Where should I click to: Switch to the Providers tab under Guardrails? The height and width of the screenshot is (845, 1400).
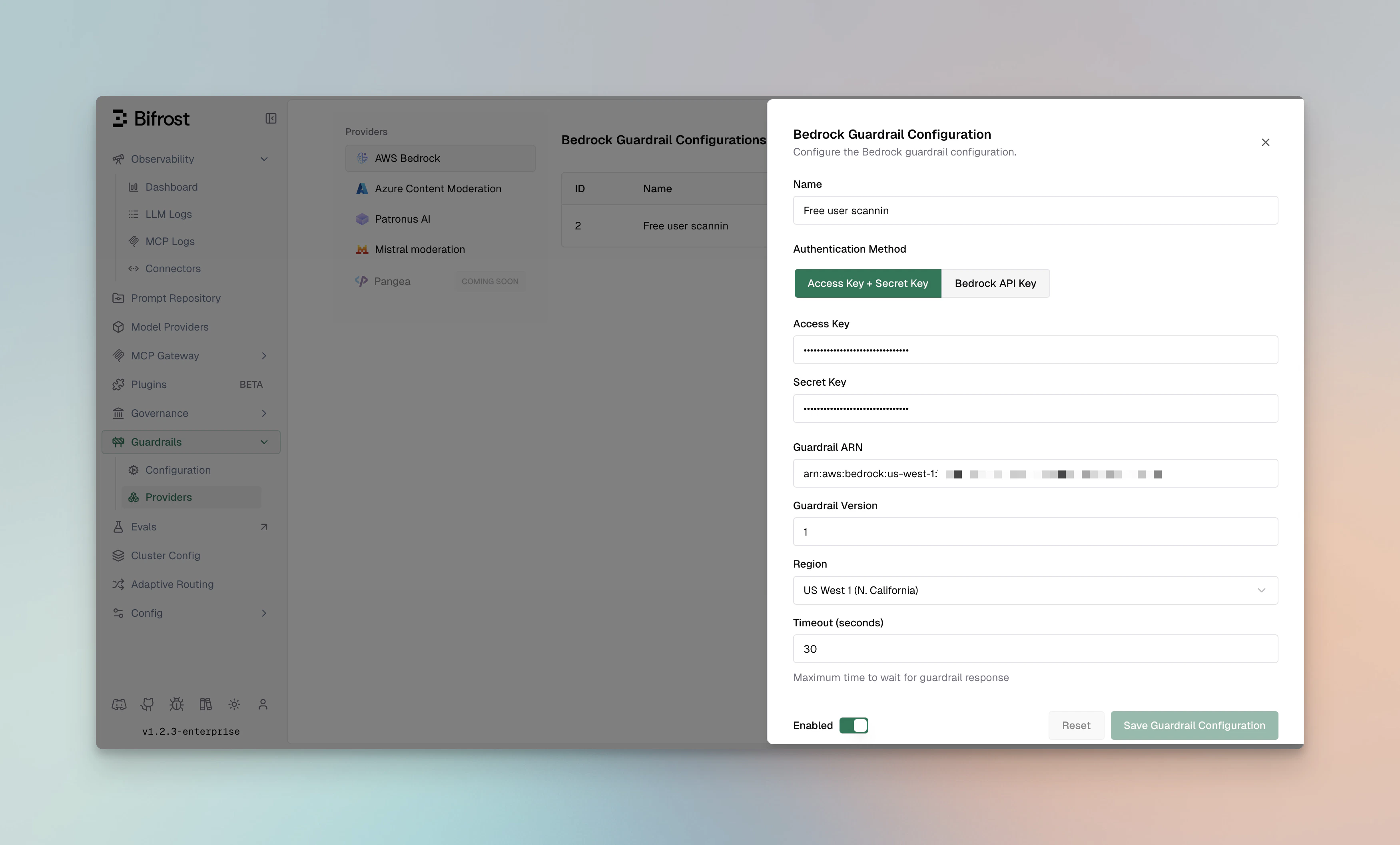click(x=168, y=497)
